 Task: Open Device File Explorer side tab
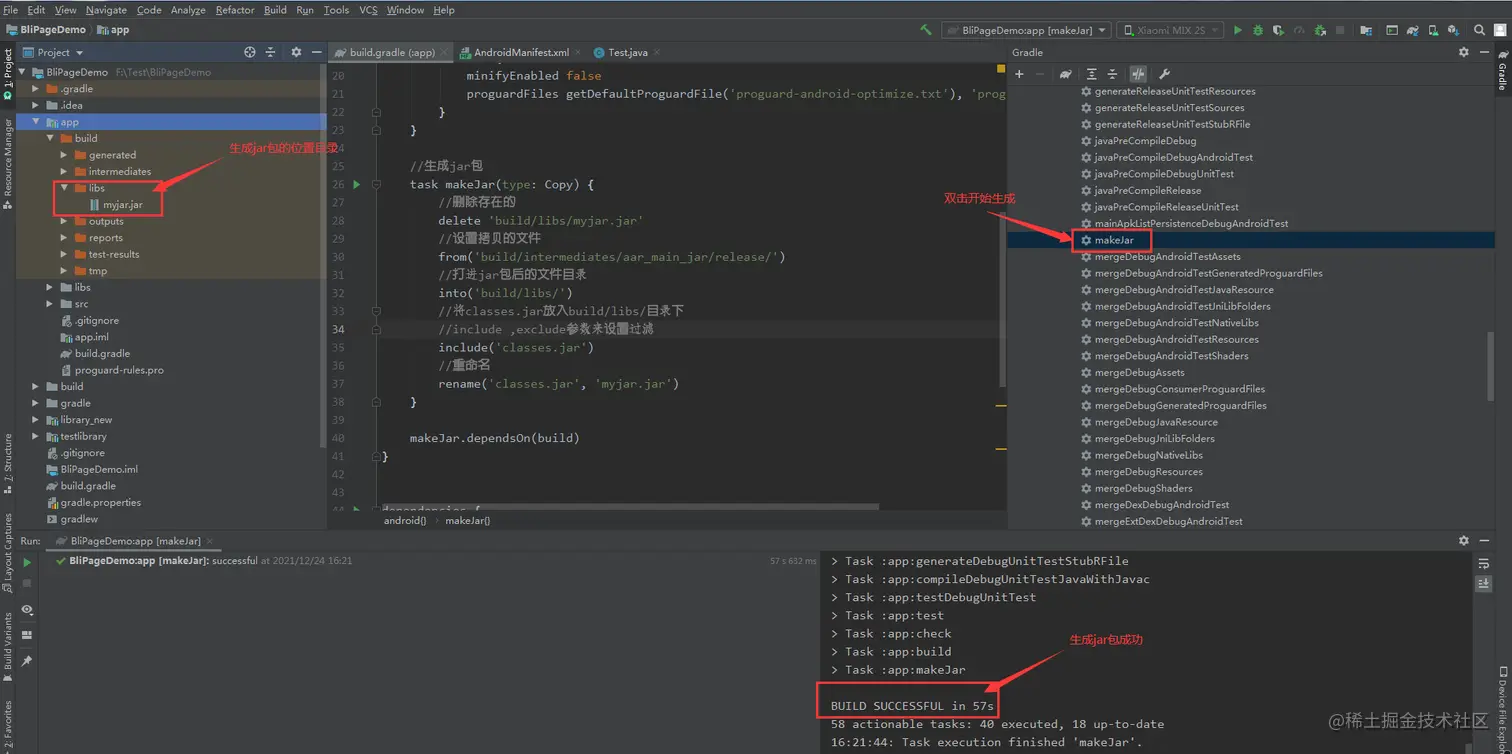point(1502,708)
